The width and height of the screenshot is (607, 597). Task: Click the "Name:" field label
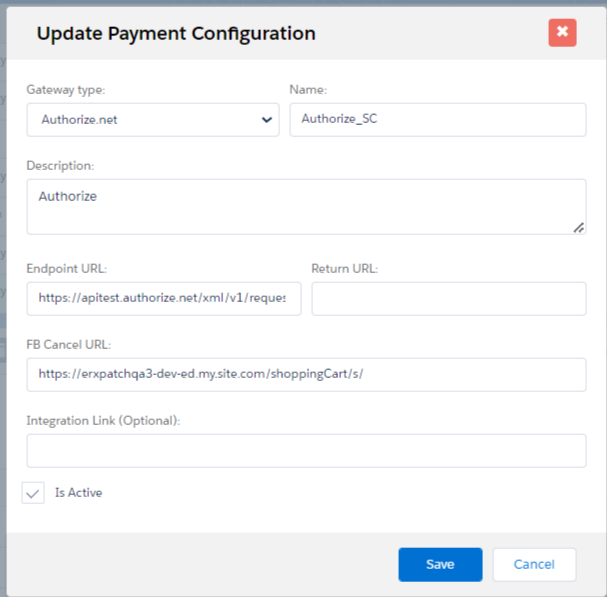[x=309, y=90]
